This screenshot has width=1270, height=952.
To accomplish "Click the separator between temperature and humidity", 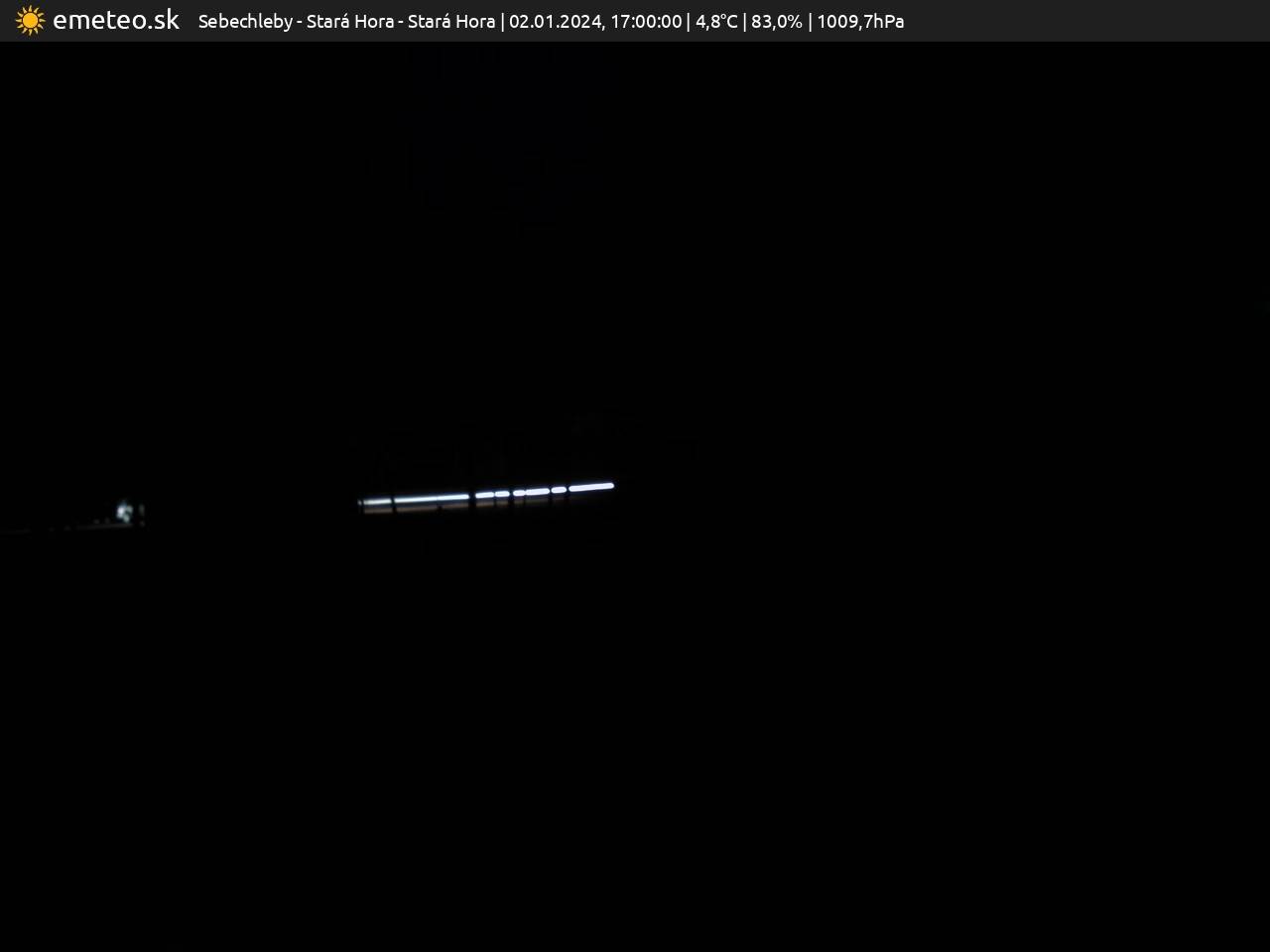I will tap(744, 22).
